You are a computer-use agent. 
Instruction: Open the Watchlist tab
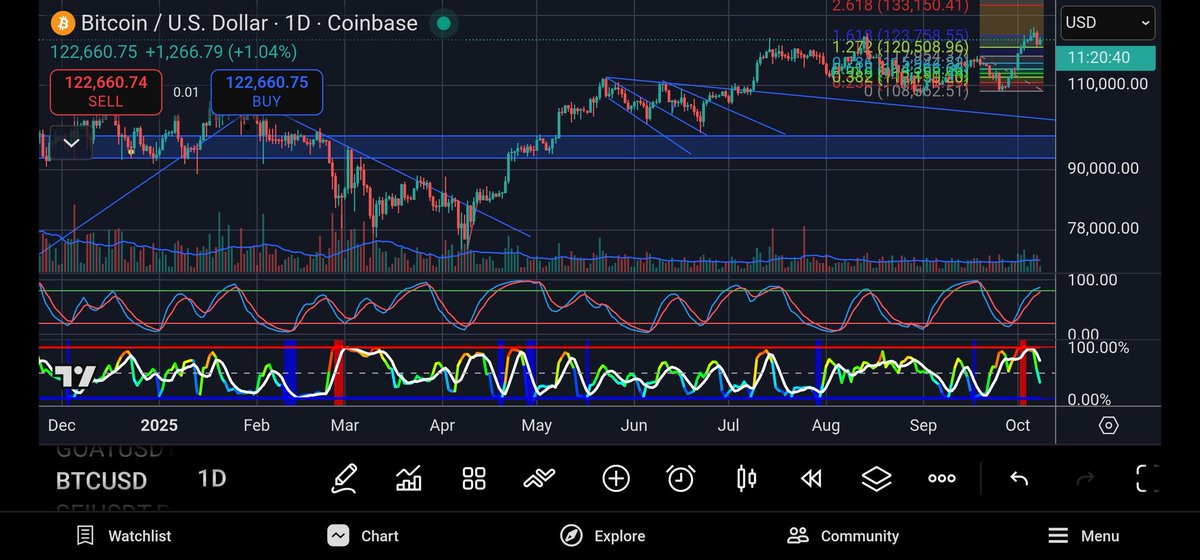click(x=124, y=536)
